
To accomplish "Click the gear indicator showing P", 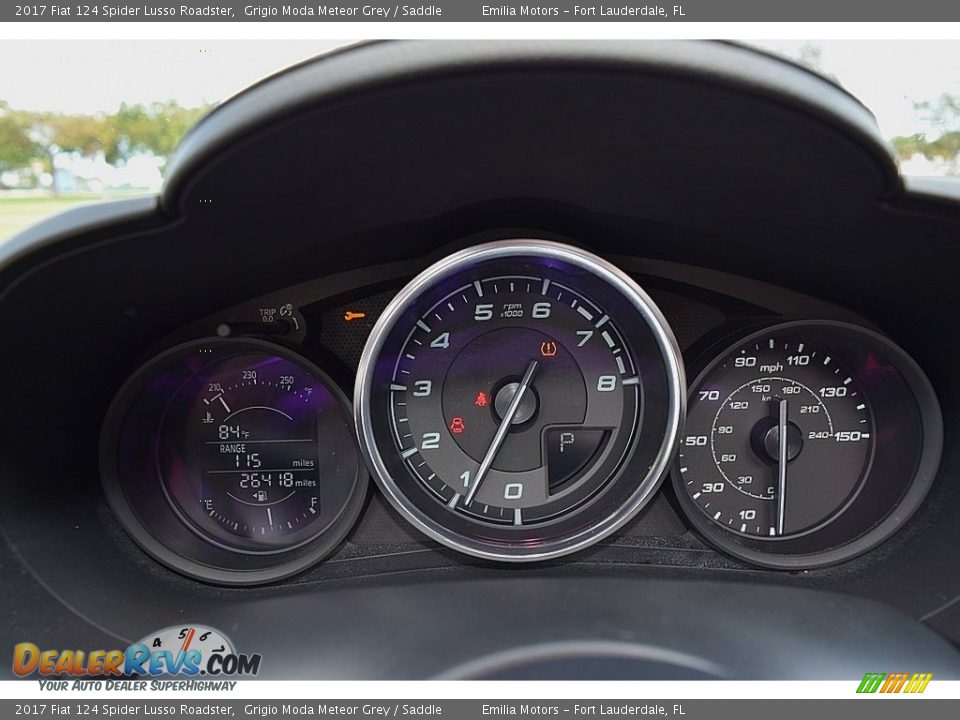I will [x=567, y=441].
